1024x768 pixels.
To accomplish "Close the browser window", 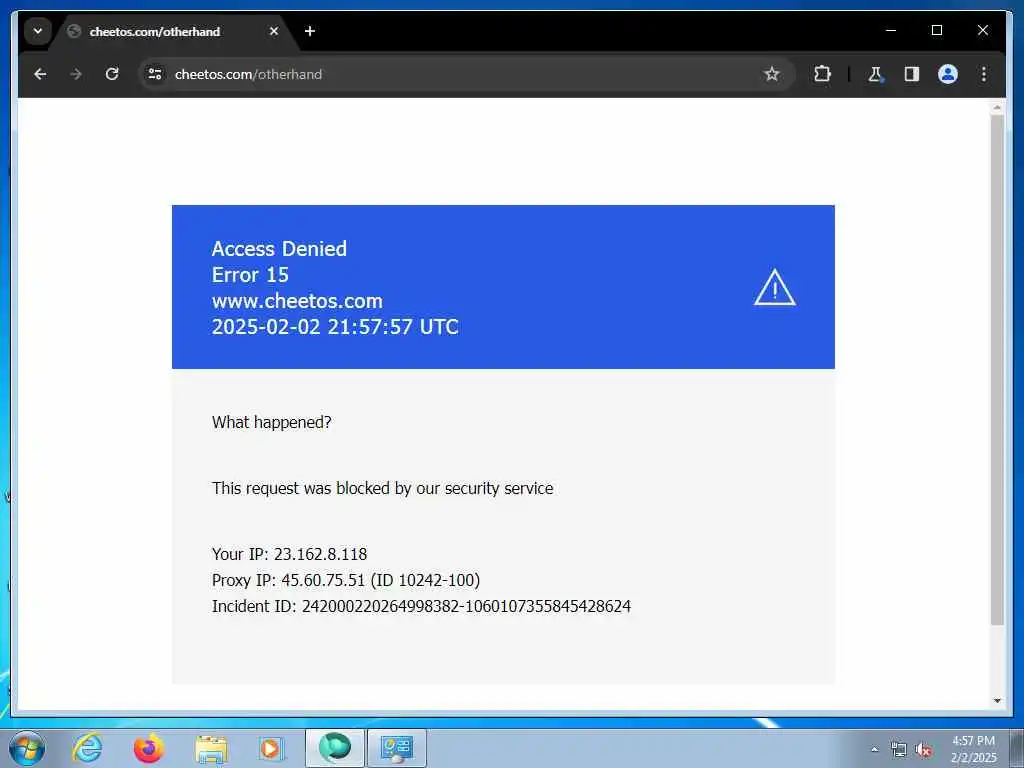I will pyautogui.click(x=982, y=30).
